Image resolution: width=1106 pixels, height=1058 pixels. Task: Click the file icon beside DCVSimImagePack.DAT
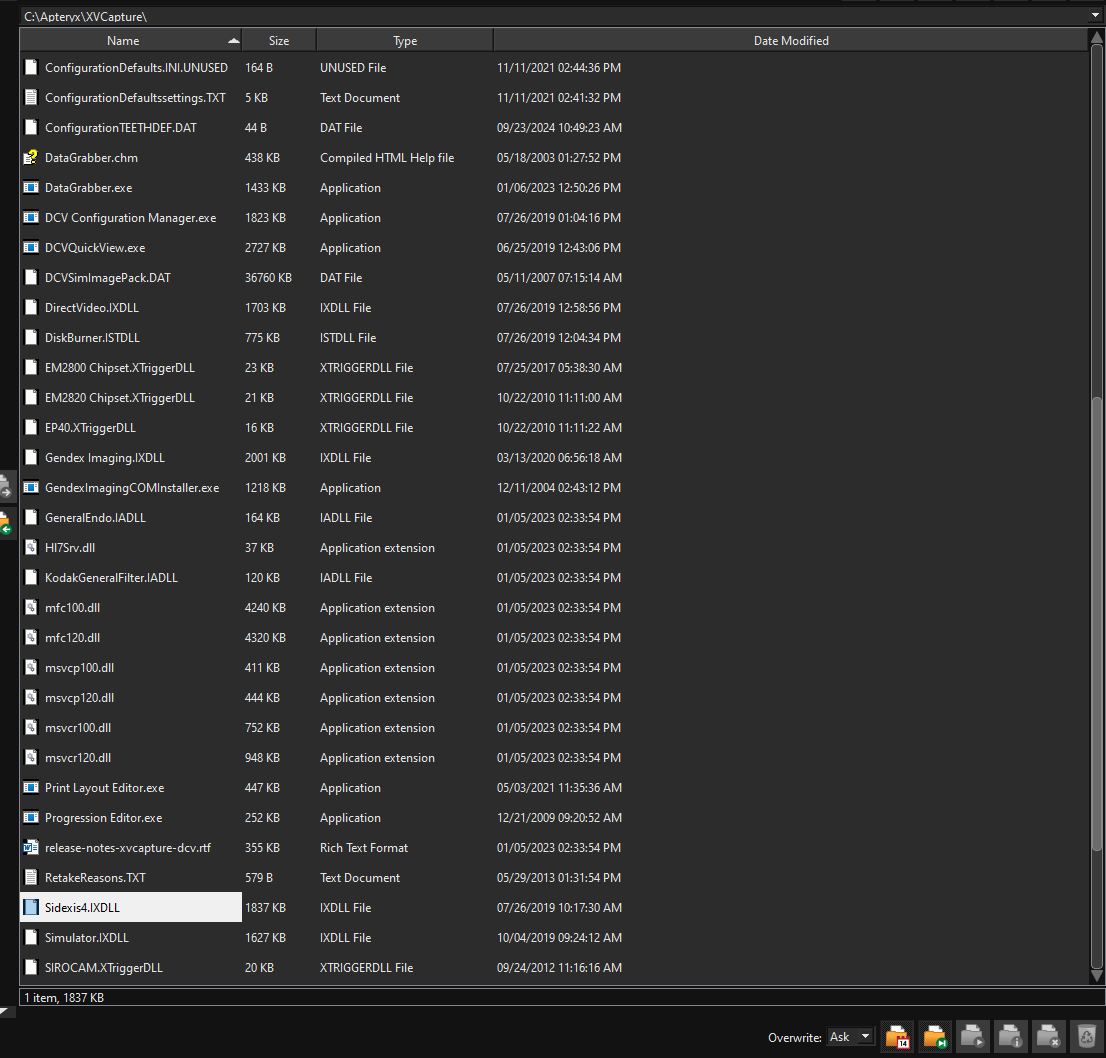[x=30, y=278]
